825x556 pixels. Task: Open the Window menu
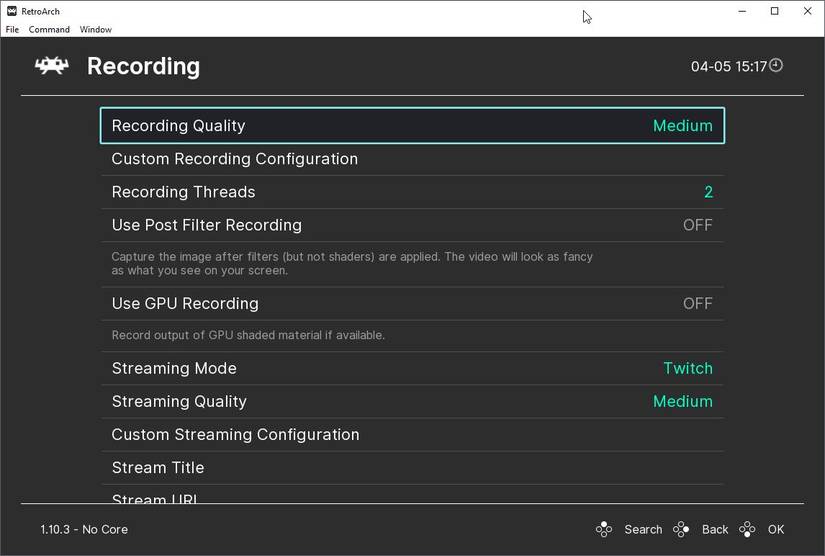tap(96, 30)
